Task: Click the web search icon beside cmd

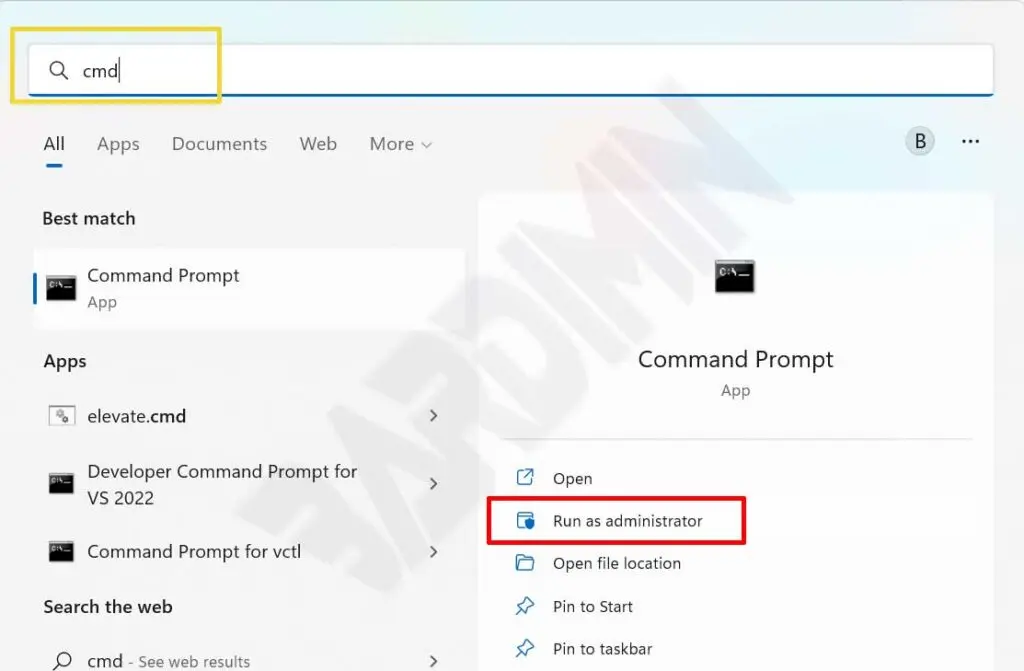Action: point(63,661)
